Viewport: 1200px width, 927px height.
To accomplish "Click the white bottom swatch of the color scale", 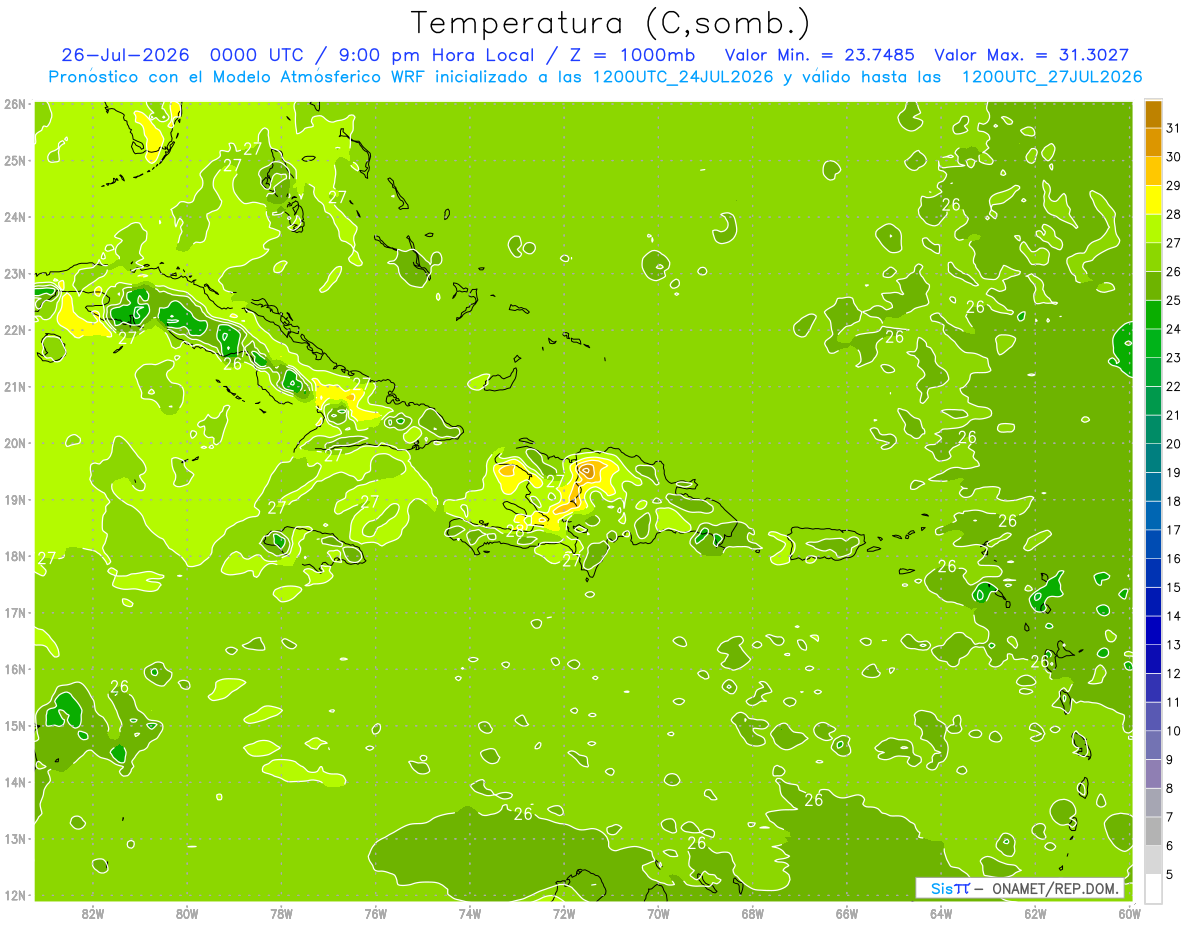I will pos(1153,889).
